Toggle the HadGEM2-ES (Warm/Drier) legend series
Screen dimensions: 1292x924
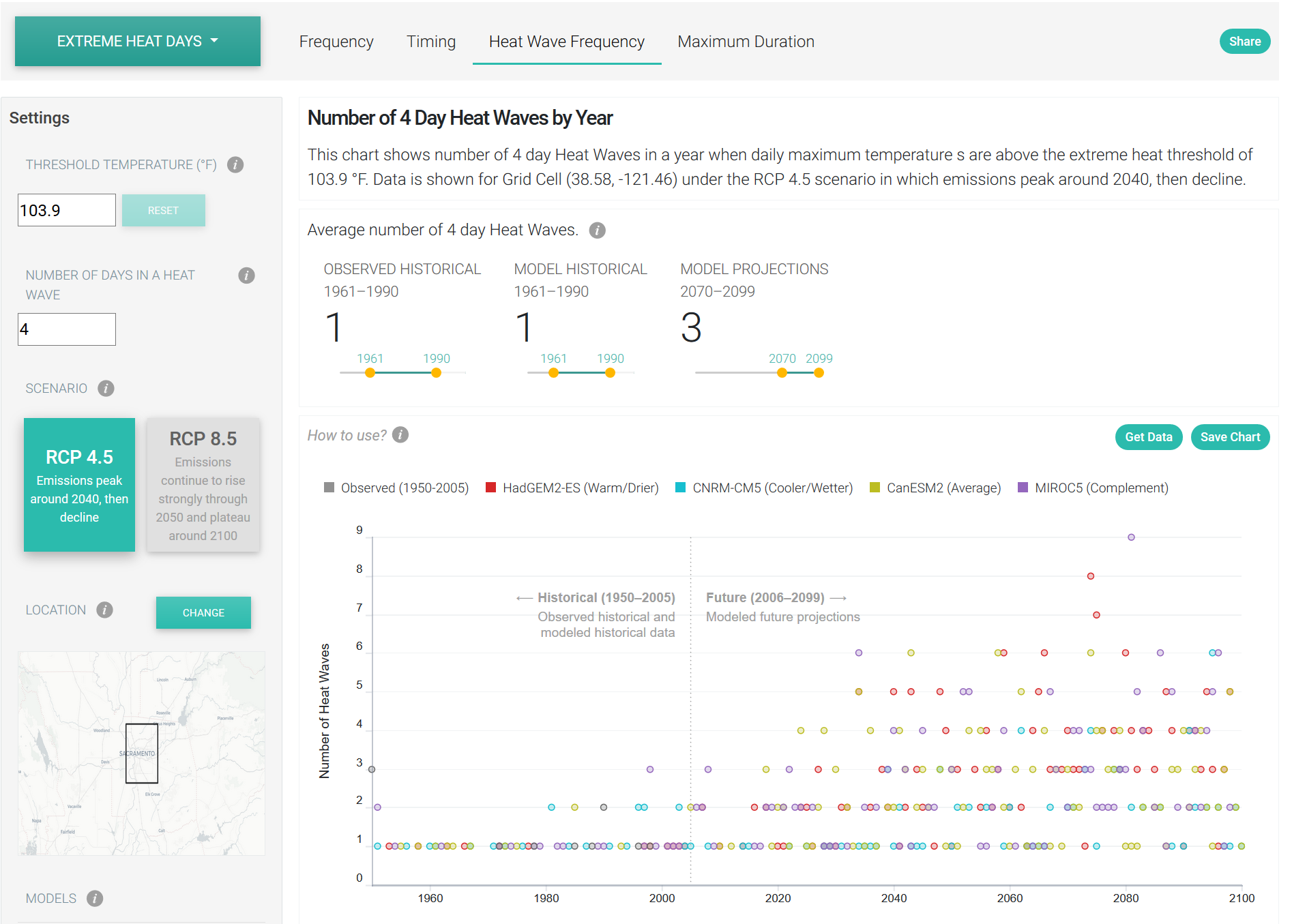572,488
